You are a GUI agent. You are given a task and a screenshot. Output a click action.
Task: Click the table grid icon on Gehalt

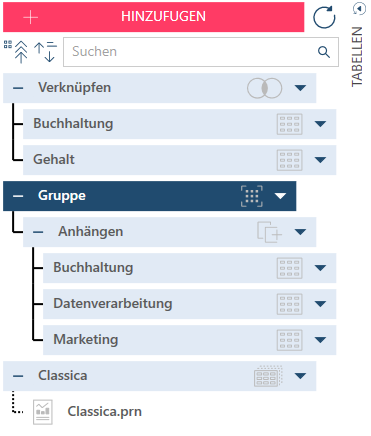point(289,160)
